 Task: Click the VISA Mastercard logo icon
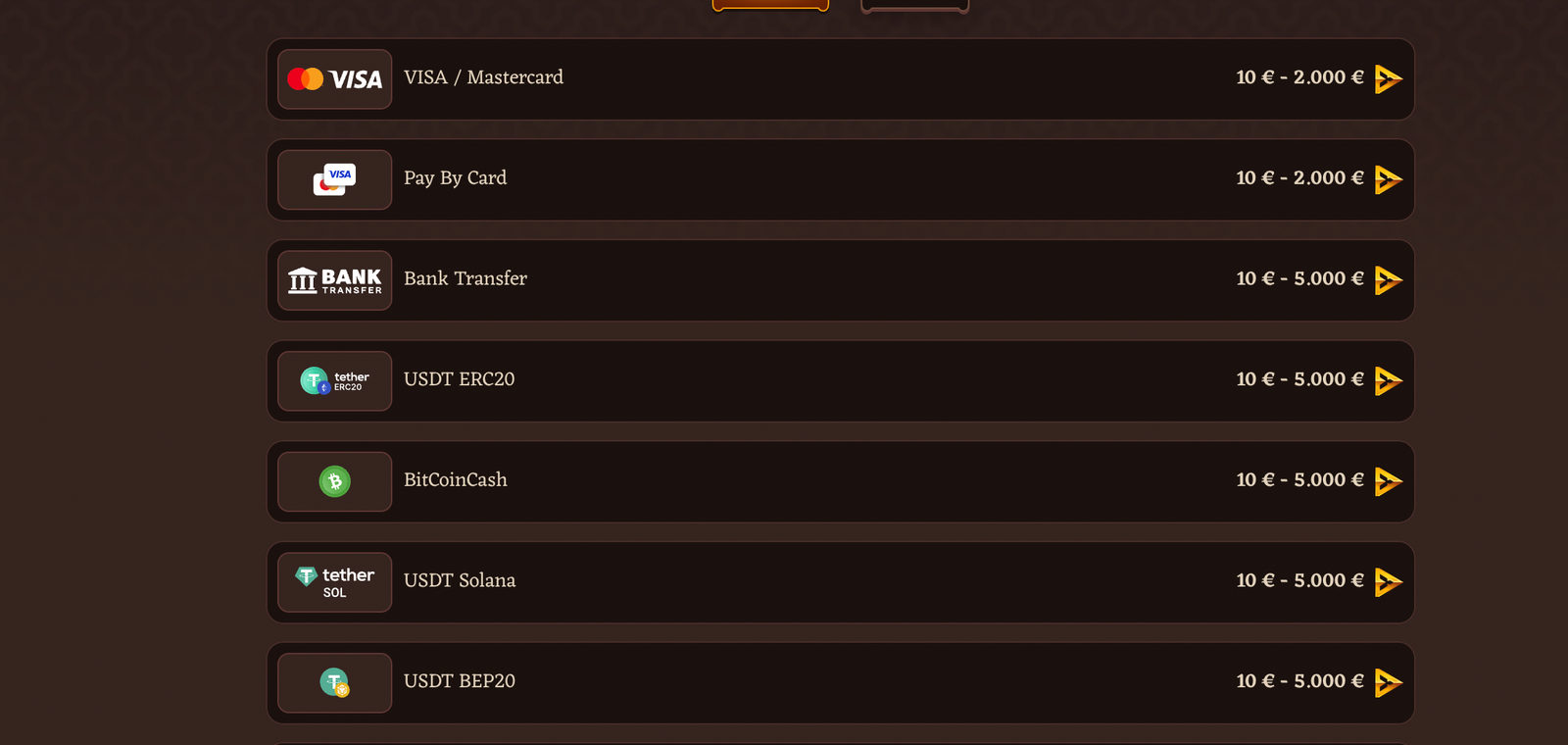(x=334, y=79)
